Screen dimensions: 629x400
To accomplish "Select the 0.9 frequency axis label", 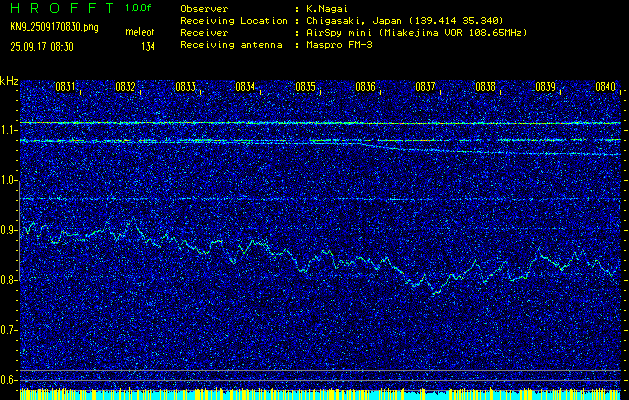I will [7, 230].
